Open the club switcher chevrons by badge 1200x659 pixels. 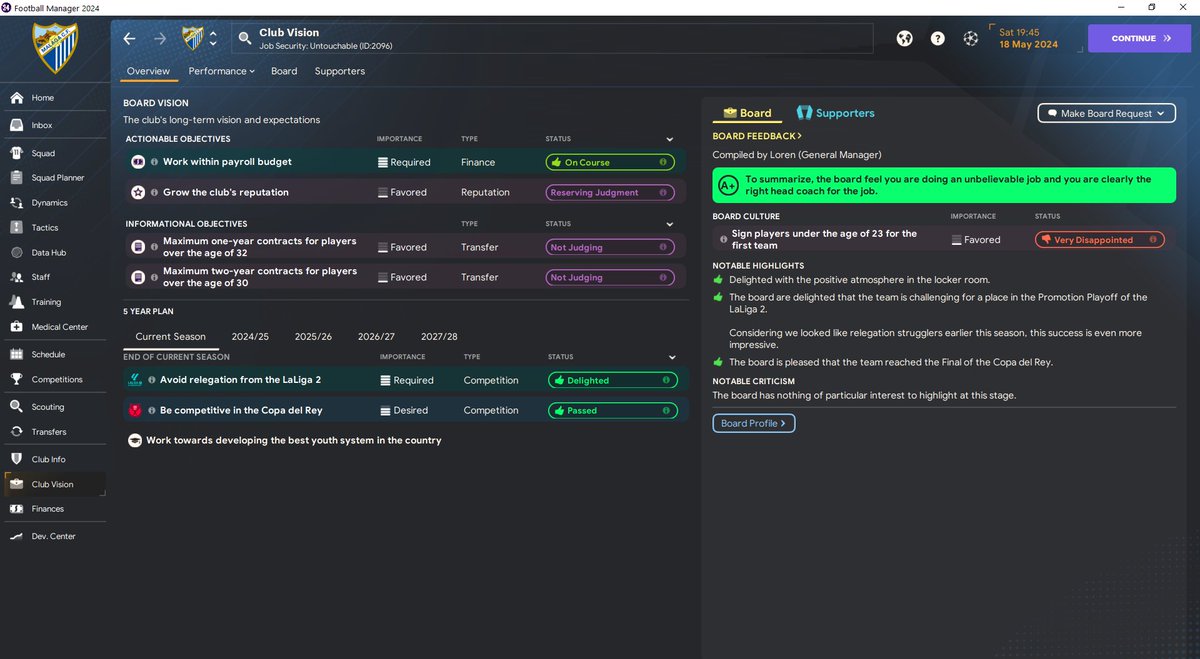point(213,39)
